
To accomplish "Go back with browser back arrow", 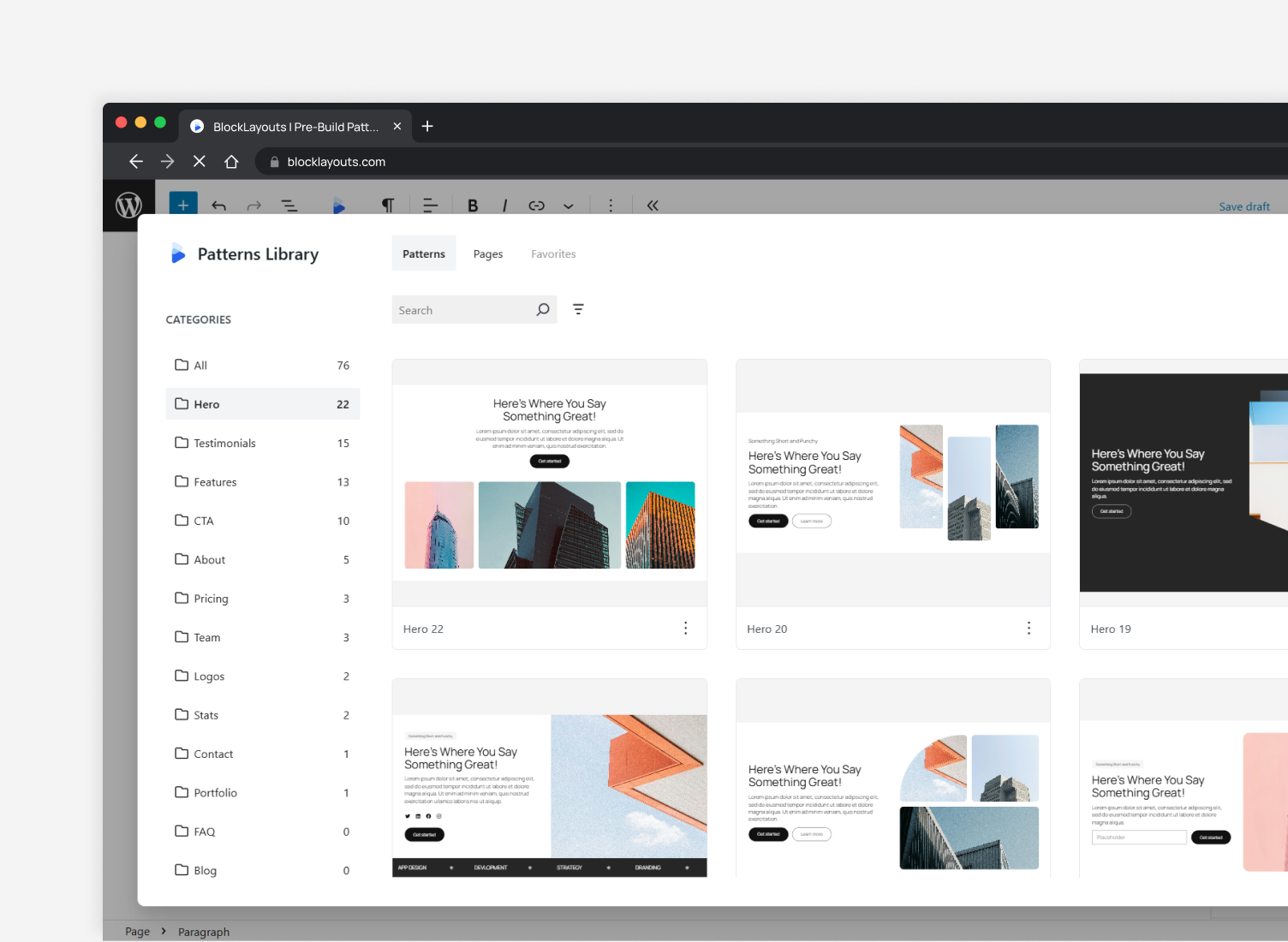I will [x=136, y=161].
